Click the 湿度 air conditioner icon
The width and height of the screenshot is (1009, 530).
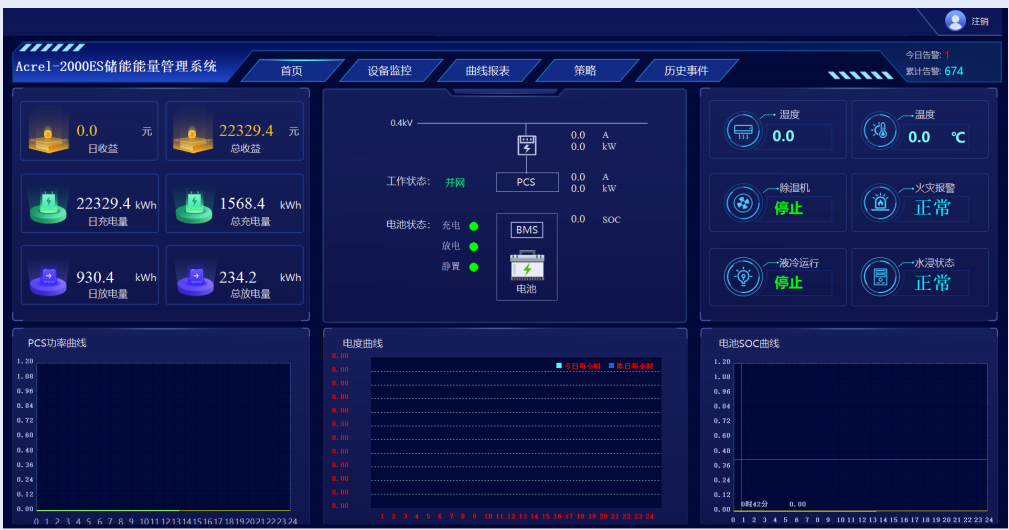pyautogui.click(x=743, y=129)
